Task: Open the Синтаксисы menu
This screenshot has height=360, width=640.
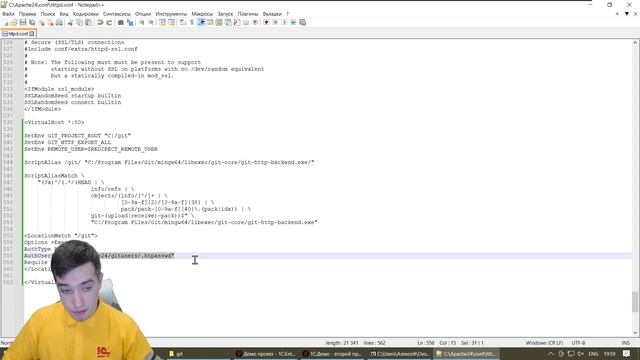Action: 117,14
